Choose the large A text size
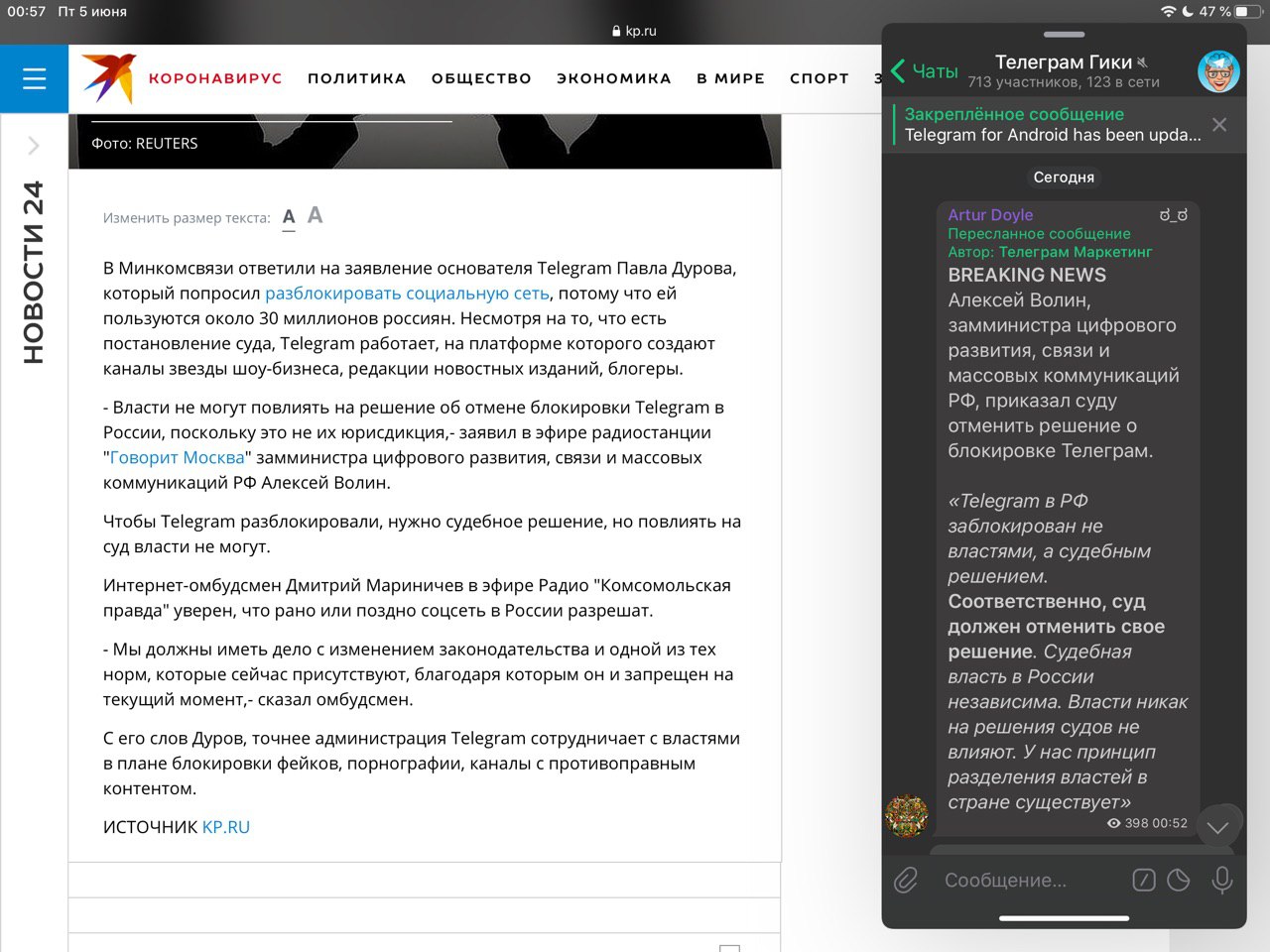1270x952 pixels. pos(316,215)
